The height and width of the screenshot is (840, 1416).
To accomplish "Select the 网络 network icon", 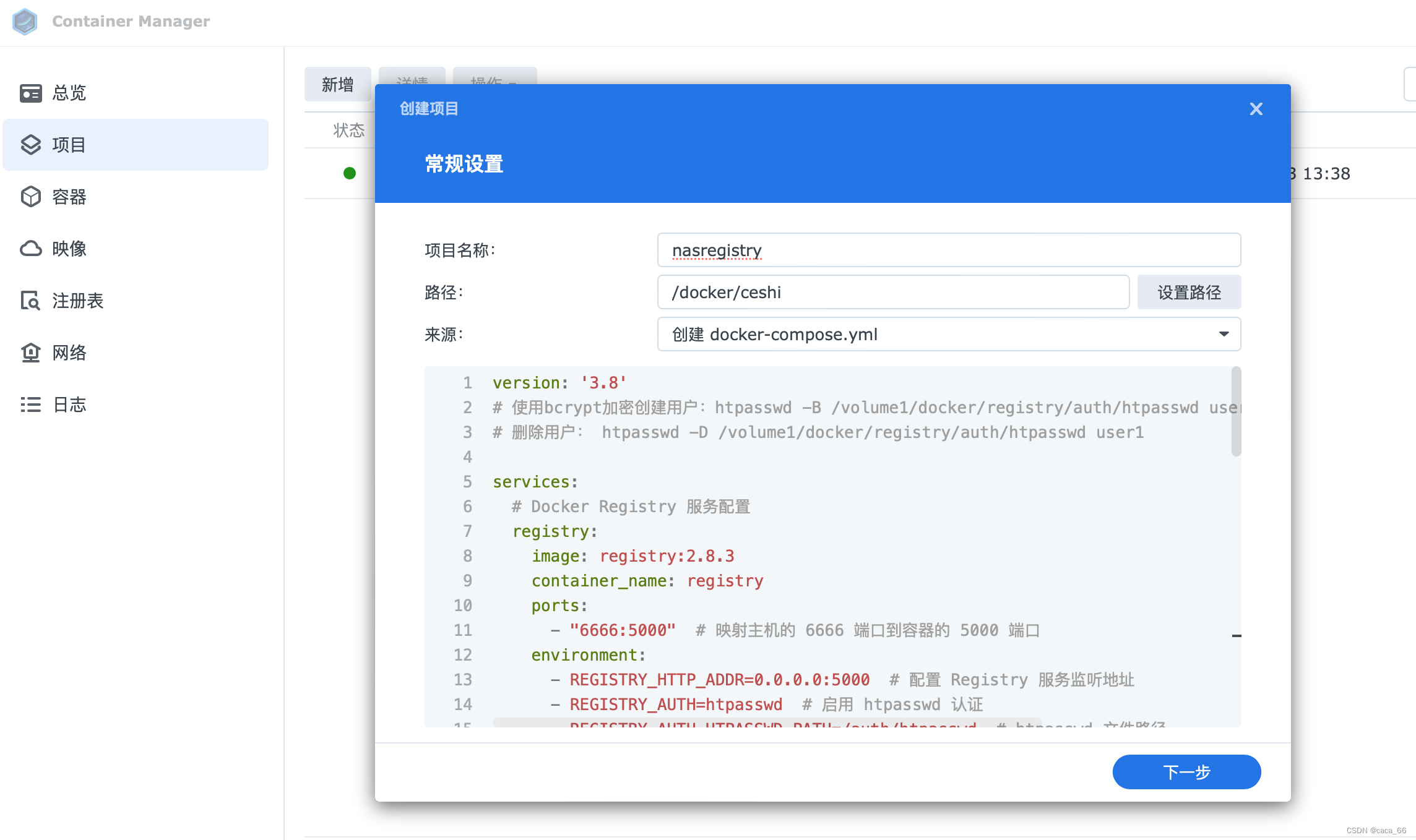I will point(30,353).
